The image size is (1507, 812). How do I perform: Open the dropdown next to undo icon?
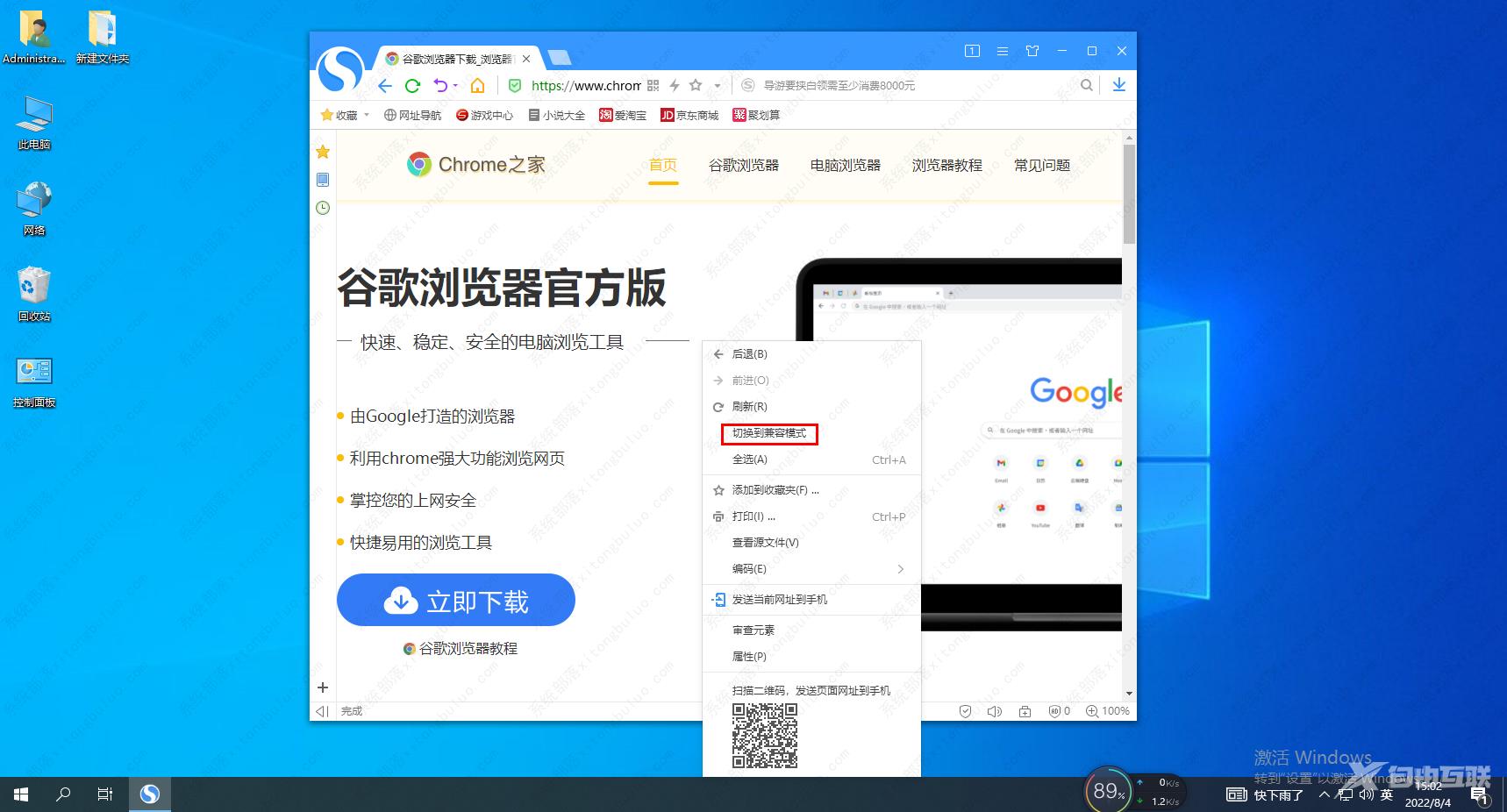[x=455, y=86]
